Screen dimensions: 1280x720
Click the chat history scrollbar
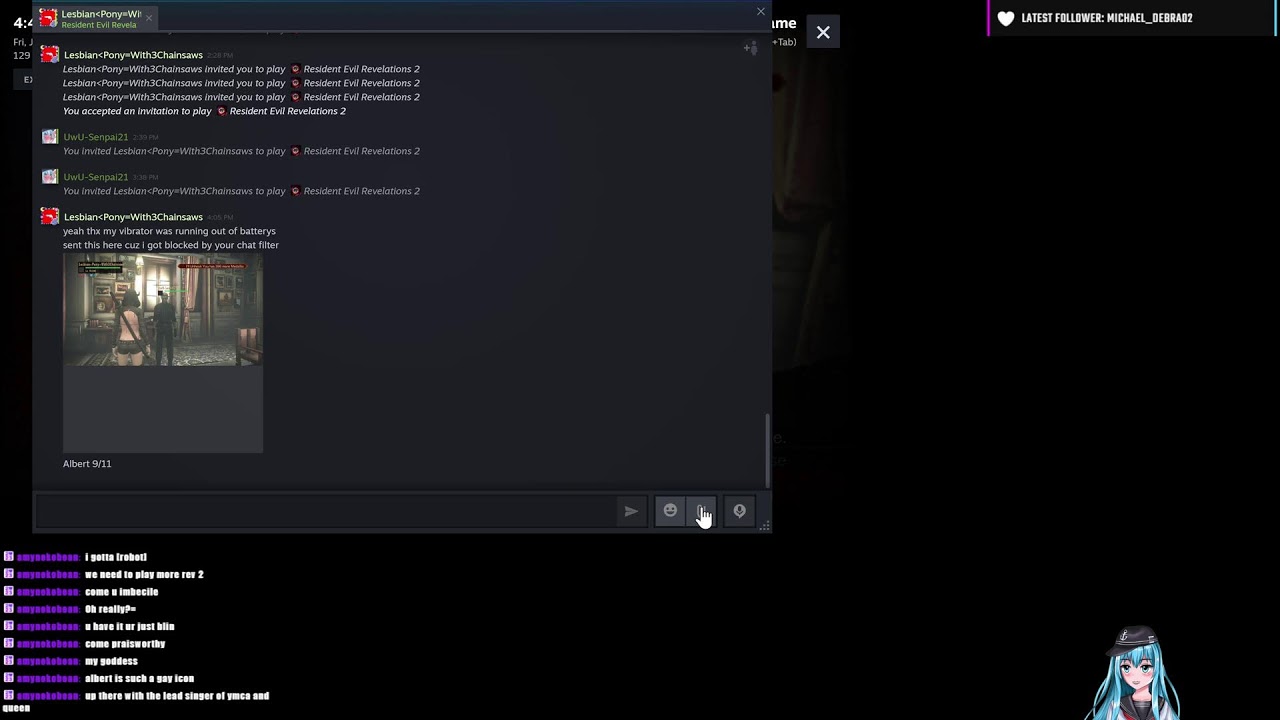pyautogui.click(x=768, y=450)
